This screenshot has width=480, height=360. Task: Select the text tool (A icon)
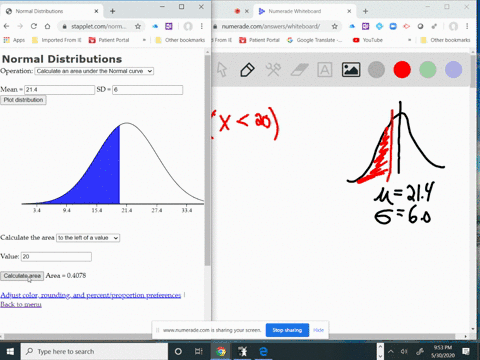pos(325,70)
